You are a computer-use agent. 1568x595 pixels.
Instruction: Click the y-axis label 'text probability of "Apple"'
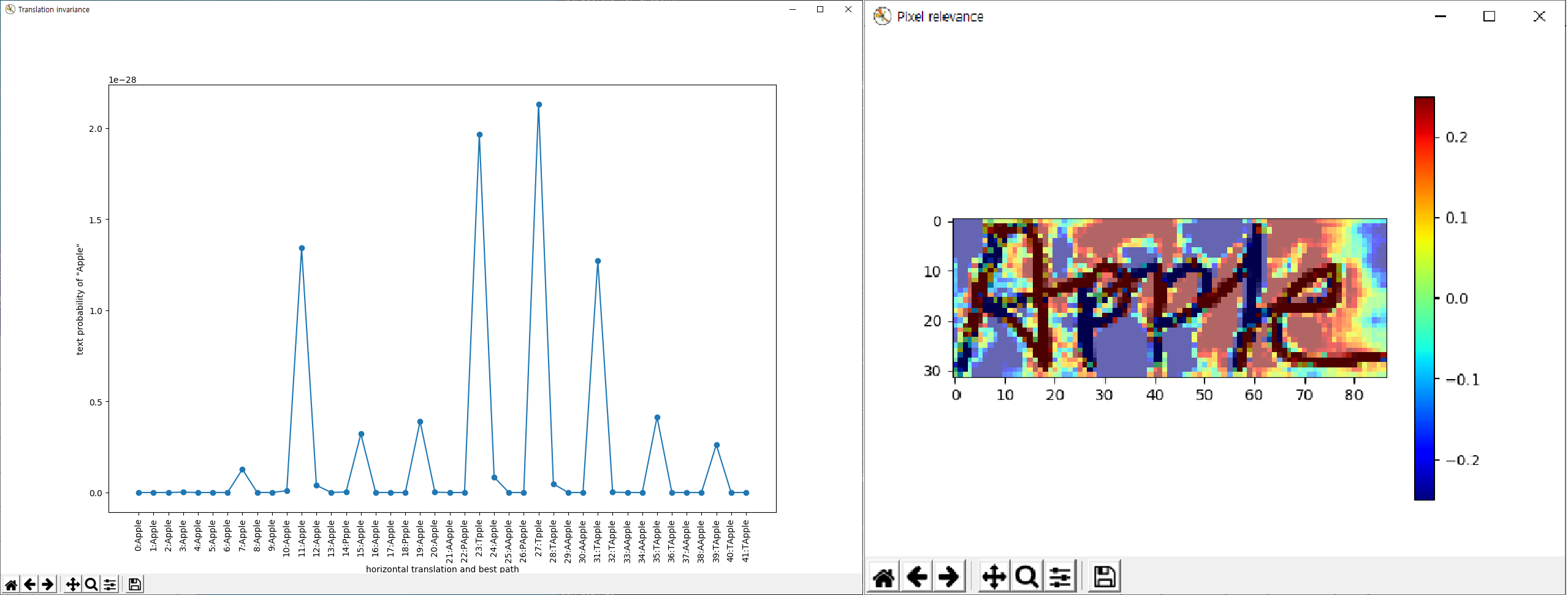pyautogui.click(x=80, y=299)
